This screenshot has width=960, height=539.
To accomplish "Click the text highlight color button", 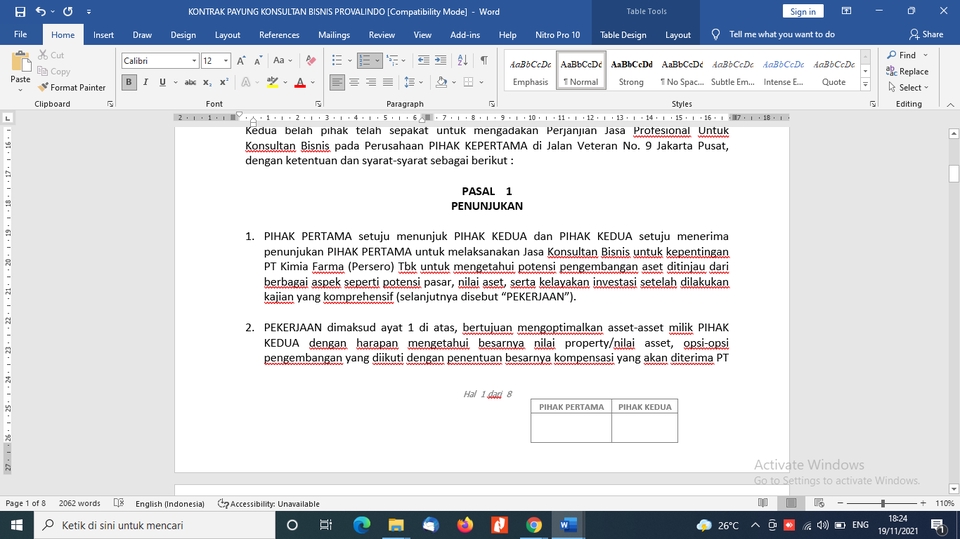I will coord(272,82).
